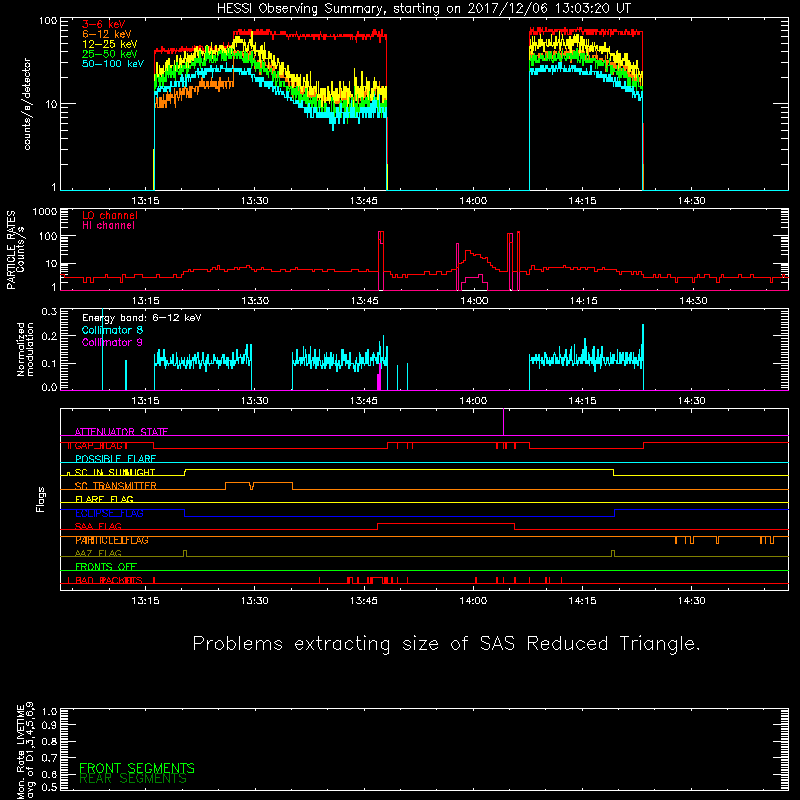
Task: Click the counts/s/detector axis label
Action: tap(27, 104)
